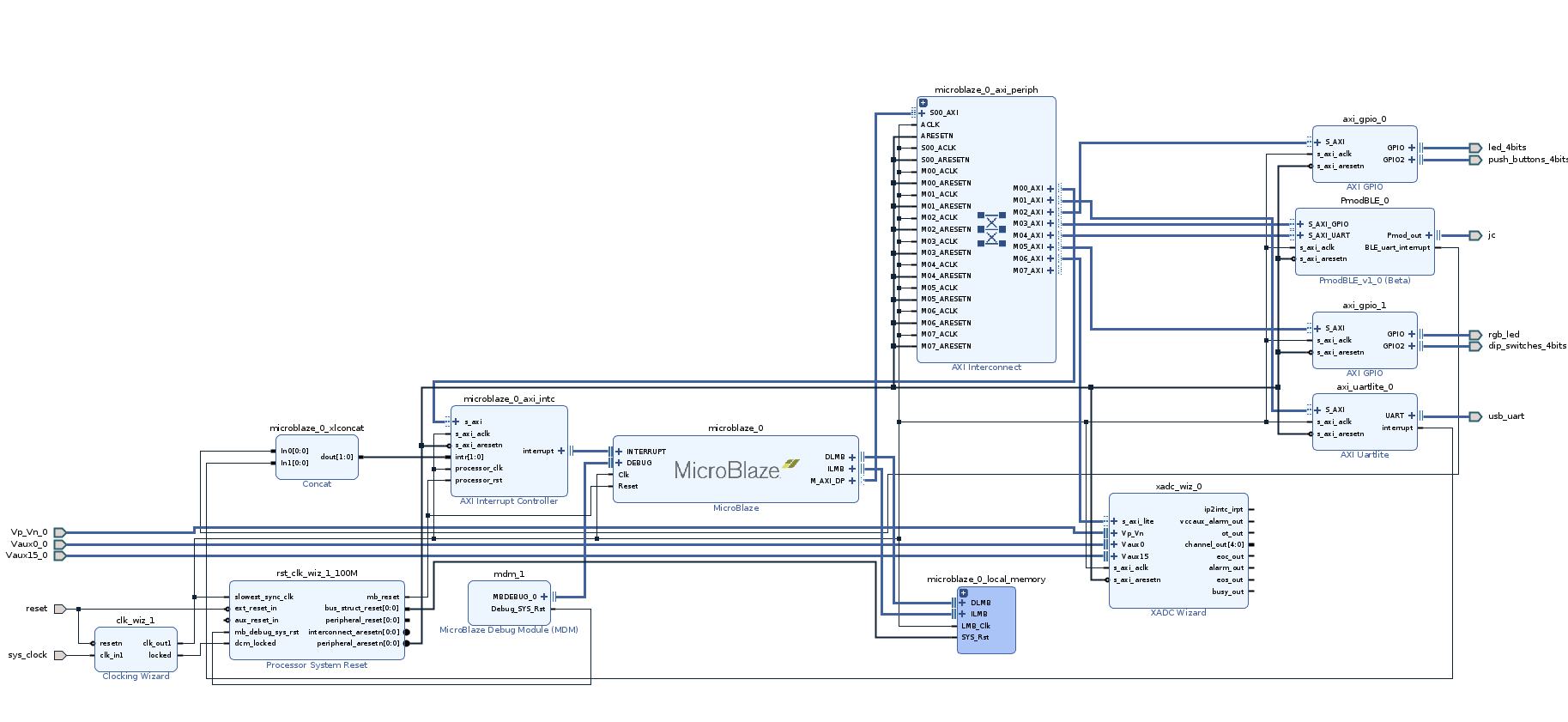Click the In0[0:0] pin on Concat block
Viewport: 1568px width, 722px height.
tap(294, 451)
